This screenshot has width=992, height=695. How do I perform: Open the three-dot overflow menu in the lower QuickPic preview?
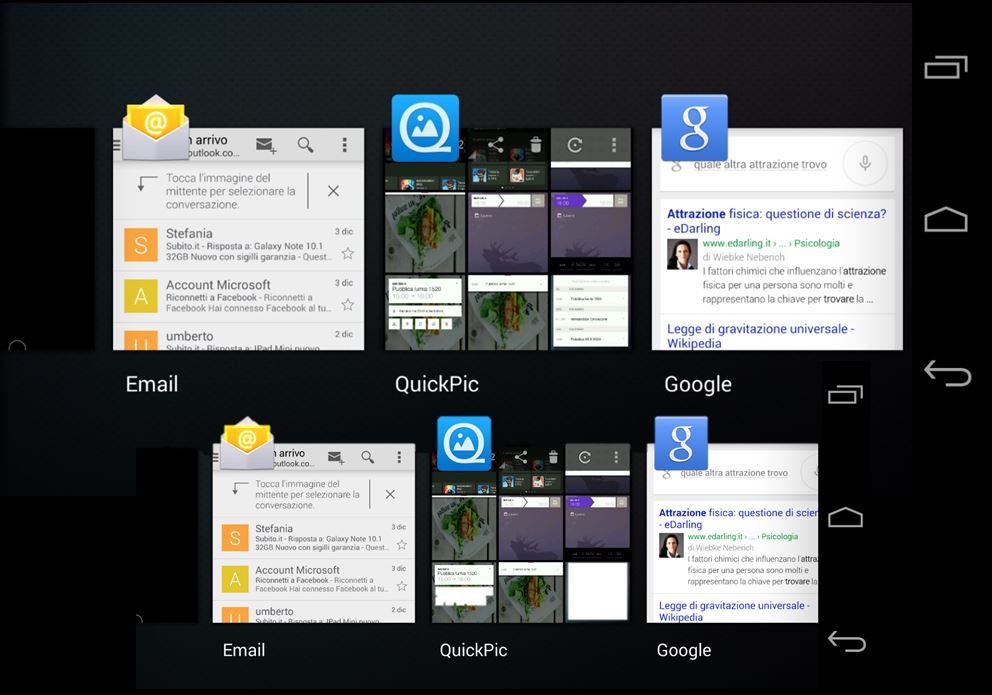tap(616, 457)
